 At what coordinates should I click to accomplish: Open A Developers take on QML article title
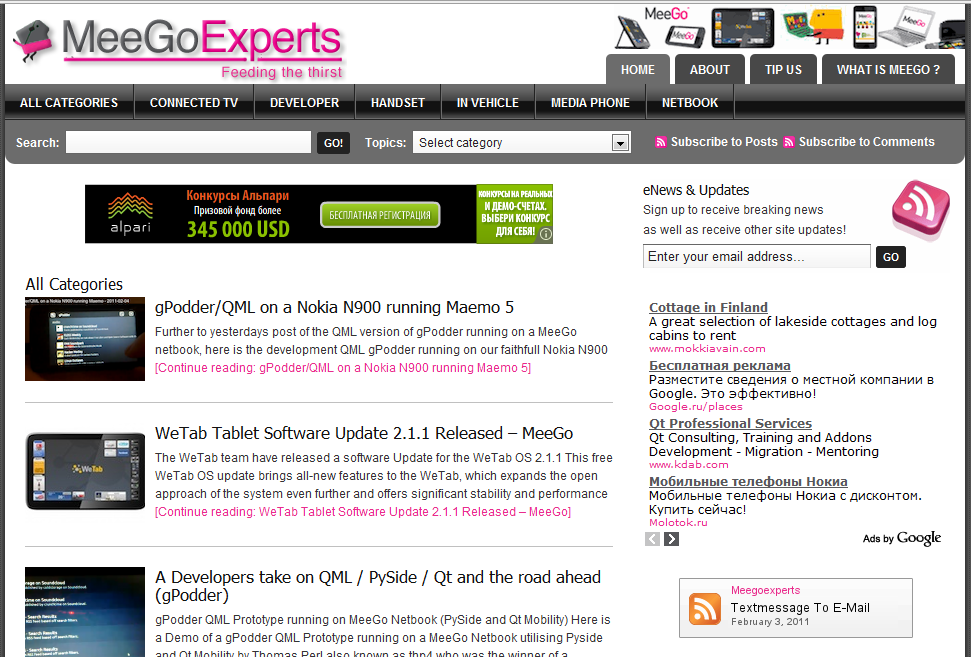point(378,586)
